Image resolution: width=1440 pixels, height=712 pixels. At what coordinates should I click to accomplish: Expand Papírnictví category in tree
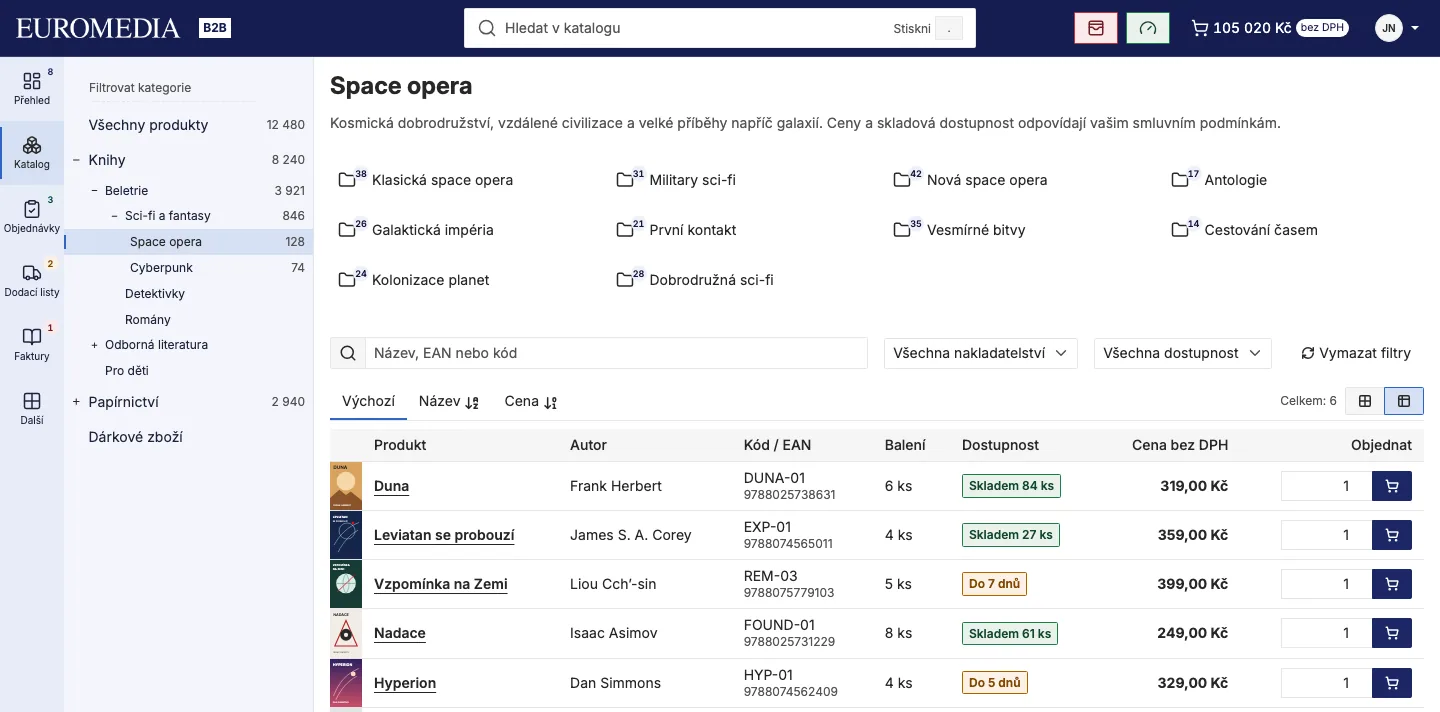point(76,402)
